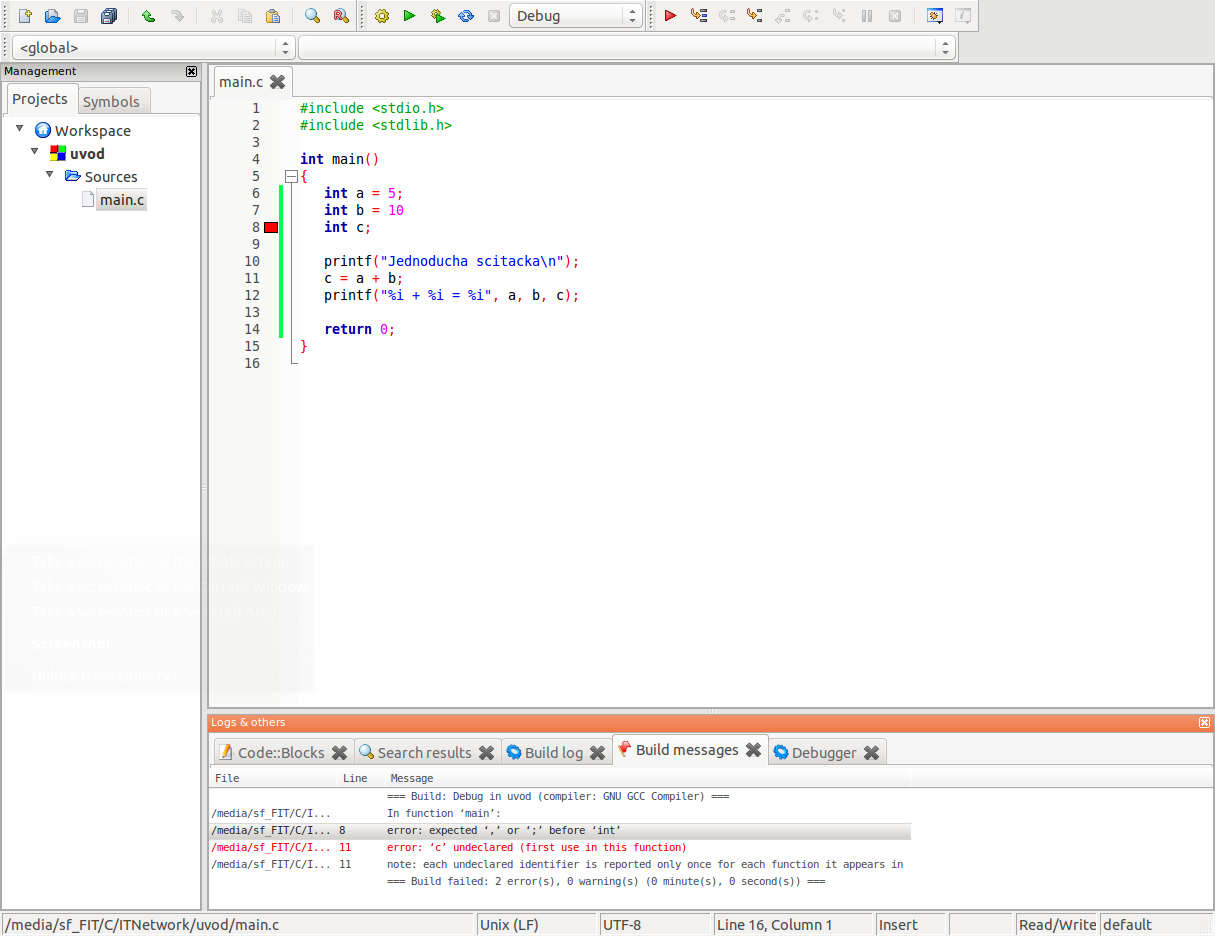1215x936 pixels.
Task: Toggle the breakpoint marker on line 8
Action: (270, 227)
